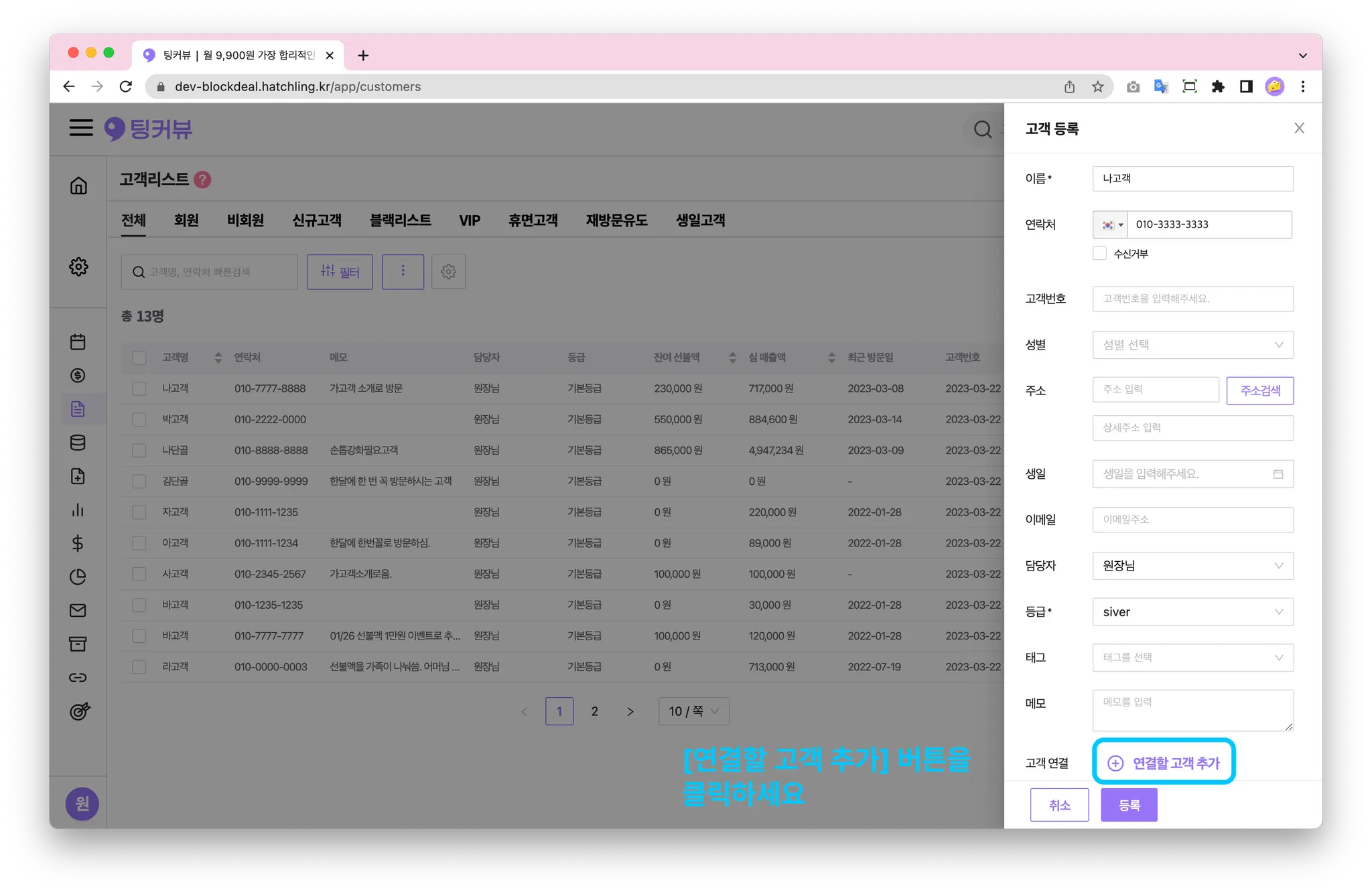Click the pie chart icon in the sidebar
This screenshot has width=1372, height=894.
click(x=78, y=577)
